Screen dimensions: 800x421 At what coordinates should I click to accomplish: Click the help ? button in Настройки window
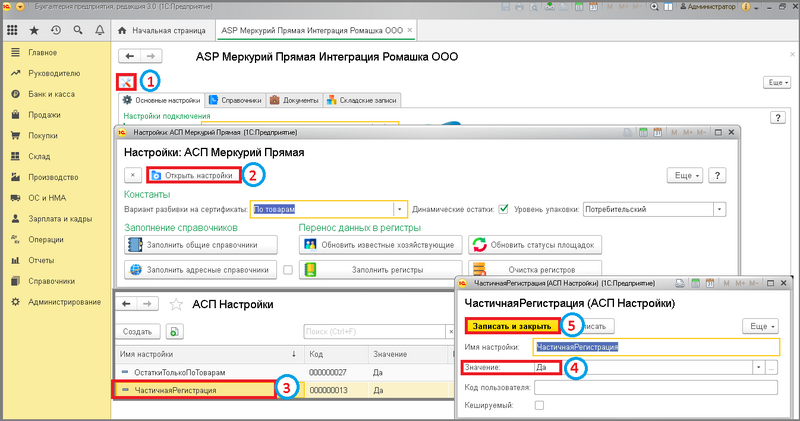717,175
